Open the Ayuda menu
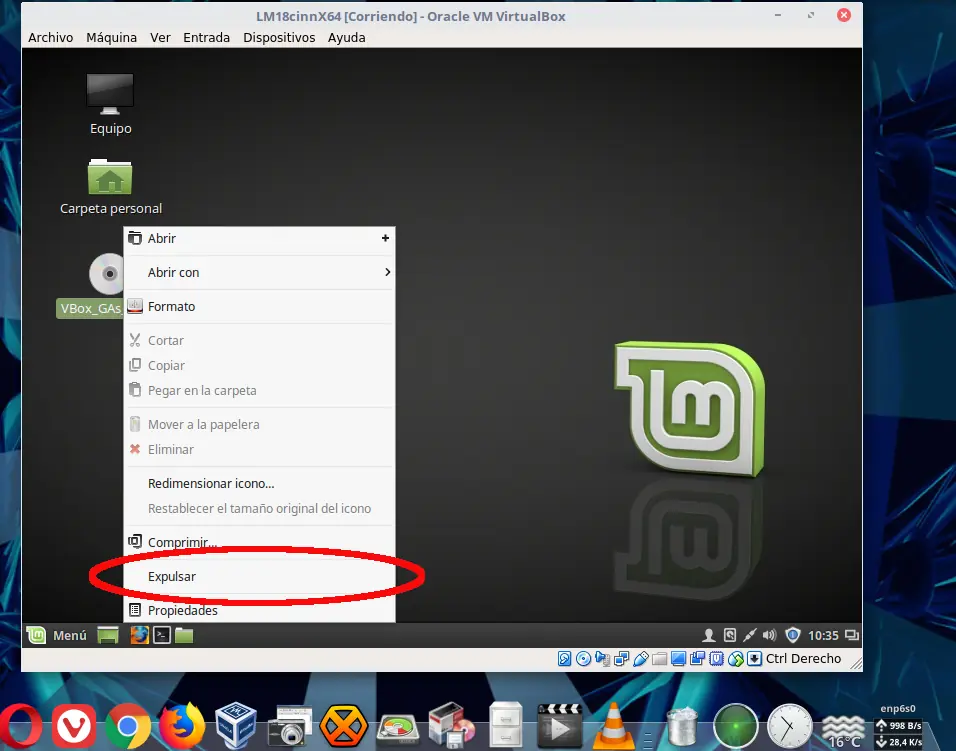This screenshot has height=751, width=956. pyautogui.click(x=347, y=37)
